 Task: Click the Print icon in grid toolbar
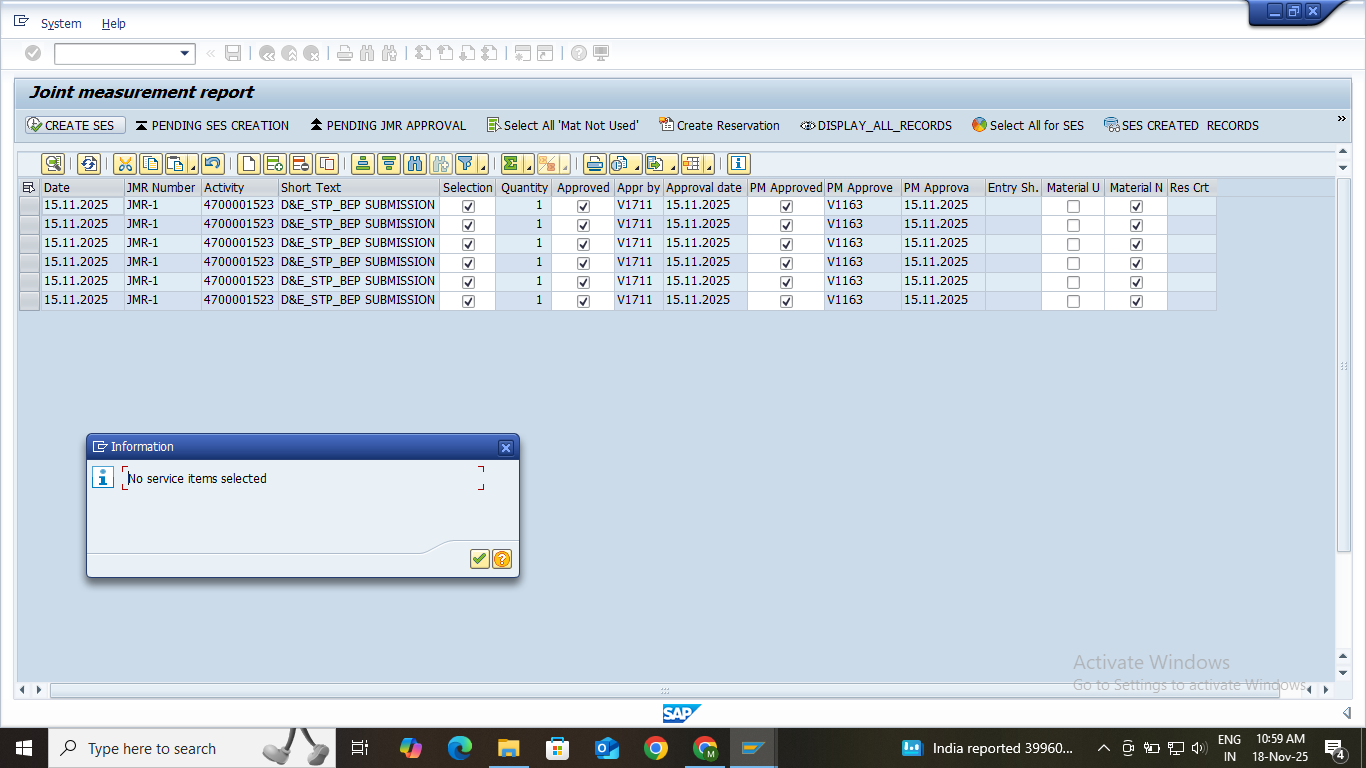pos(595,164)
